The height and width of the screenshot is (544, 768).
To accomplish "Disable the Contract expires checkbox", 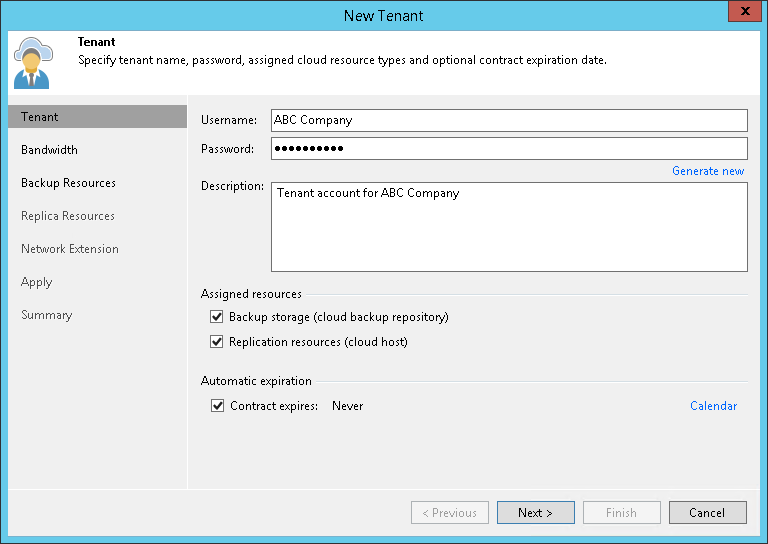I will coord(218,406).
